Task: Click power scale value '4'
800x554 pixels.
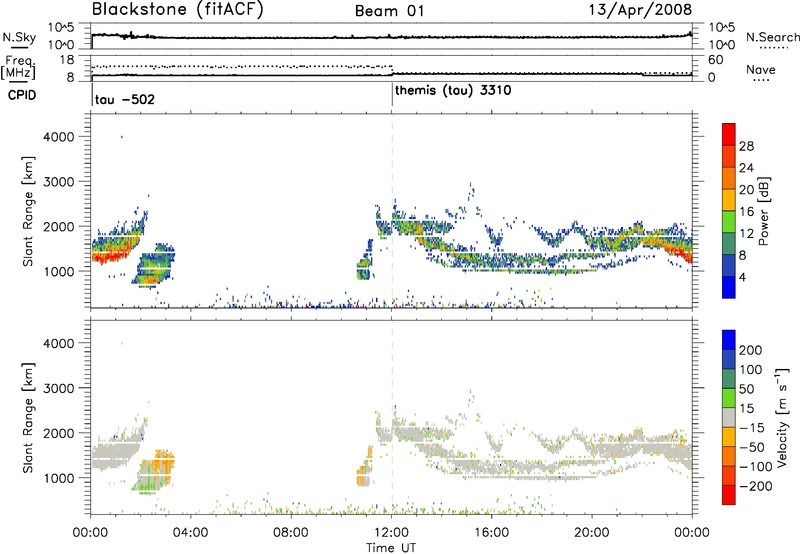Action: (x=742, y=277)
